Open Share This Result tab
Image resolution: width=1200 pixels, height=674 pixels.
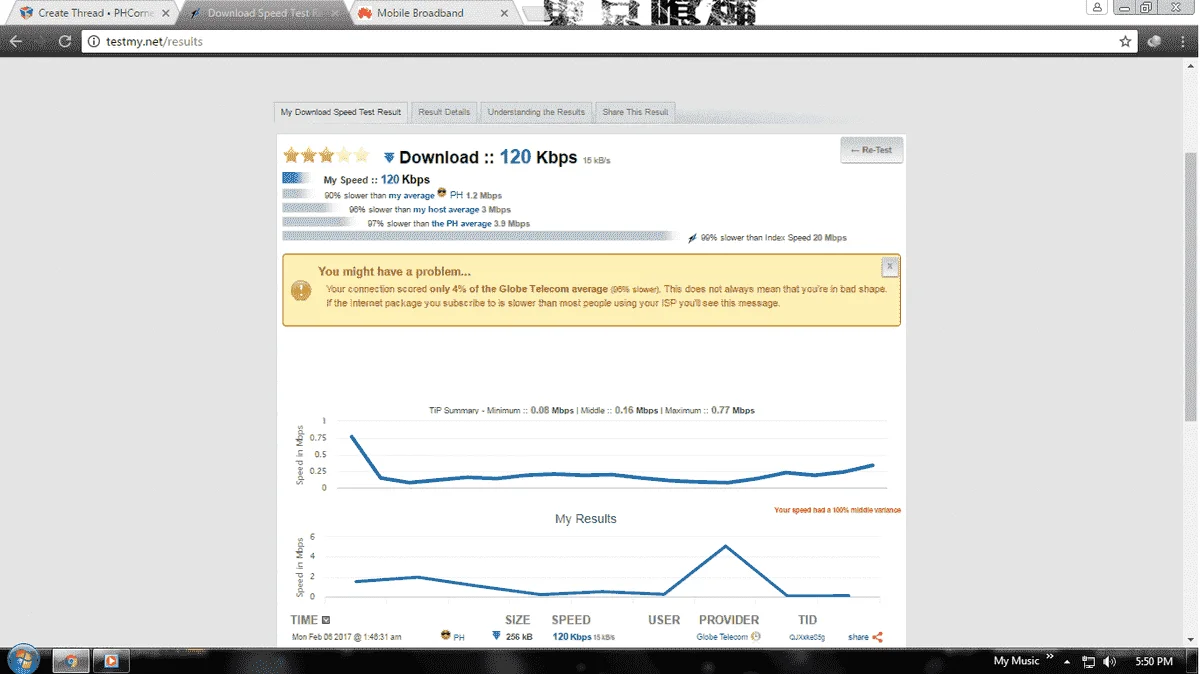(x=635, y=112)
